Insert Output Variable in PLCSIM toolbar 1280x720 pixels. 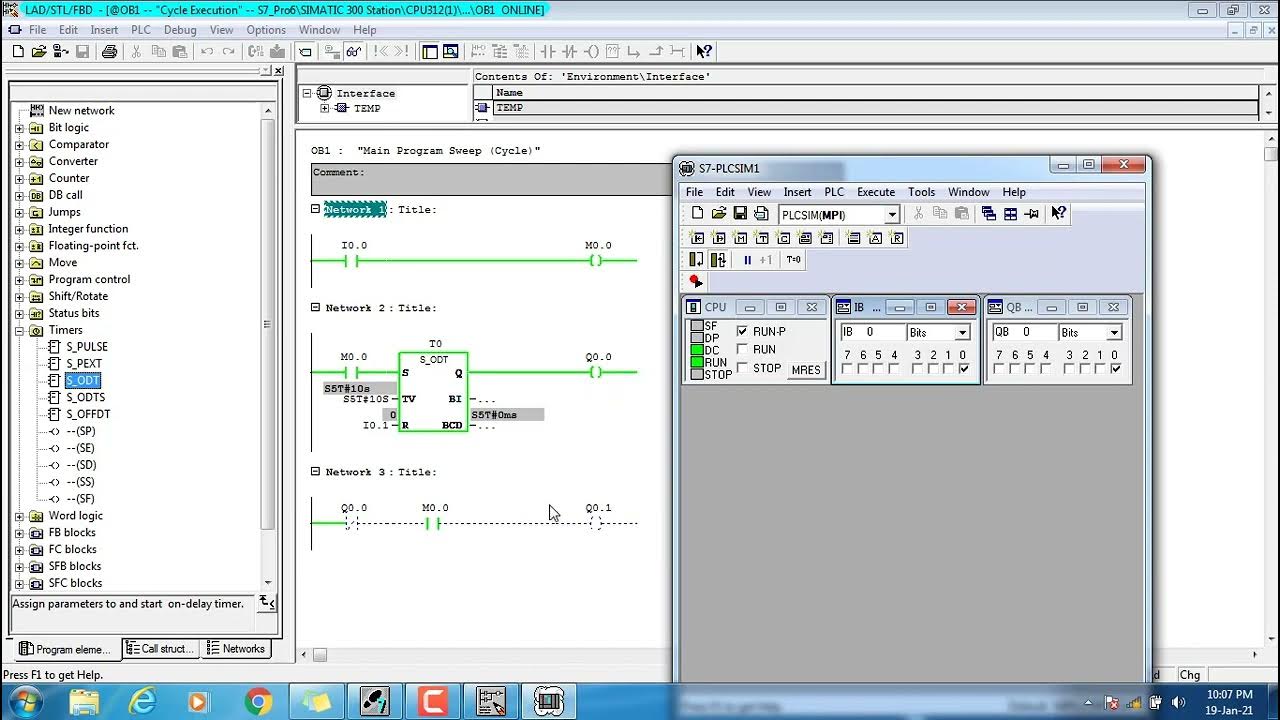[718, 238]
